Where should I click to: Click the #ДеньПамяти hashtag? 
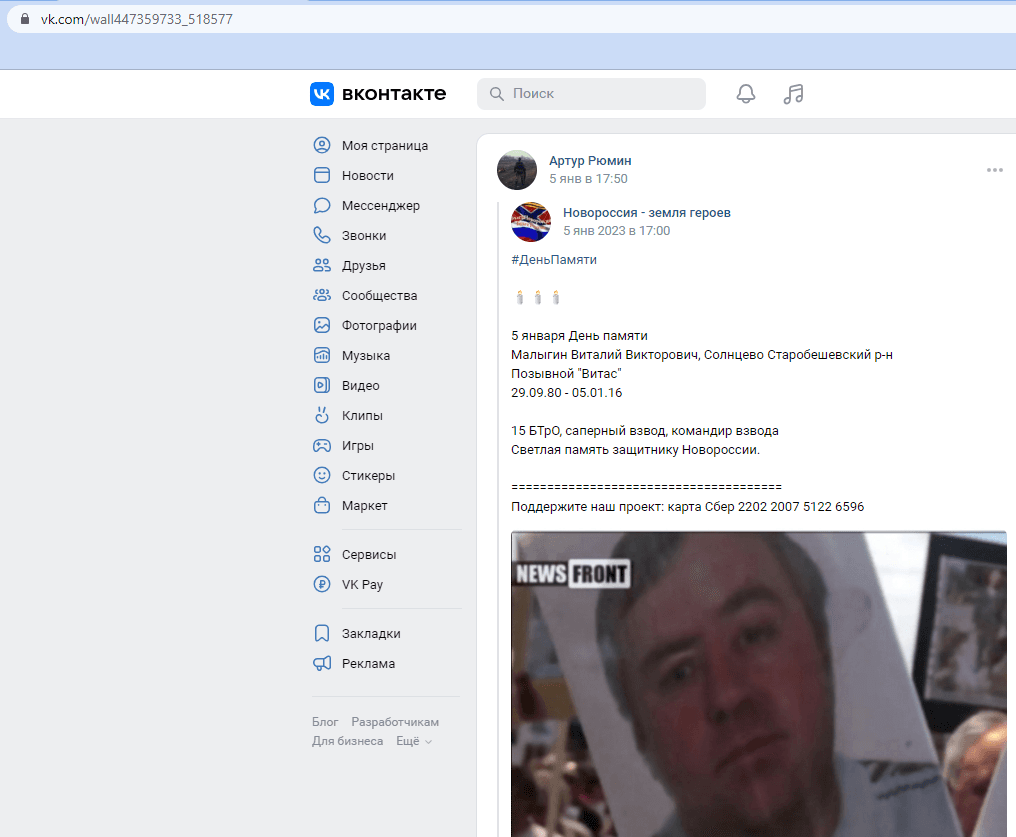553,259
